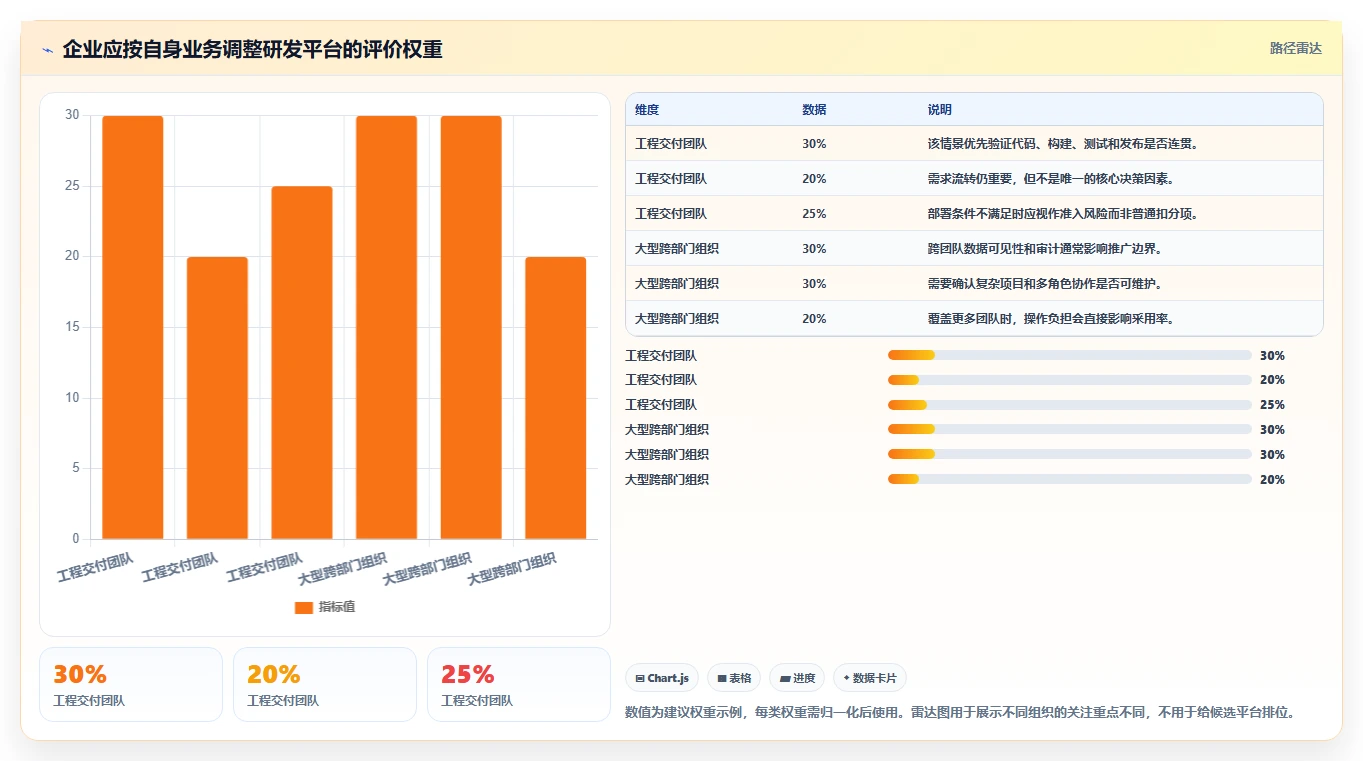Screen dimensions: 1363x761
Task: Click the 工程交付团队 bar with value 20
Action: pos(217,398)
